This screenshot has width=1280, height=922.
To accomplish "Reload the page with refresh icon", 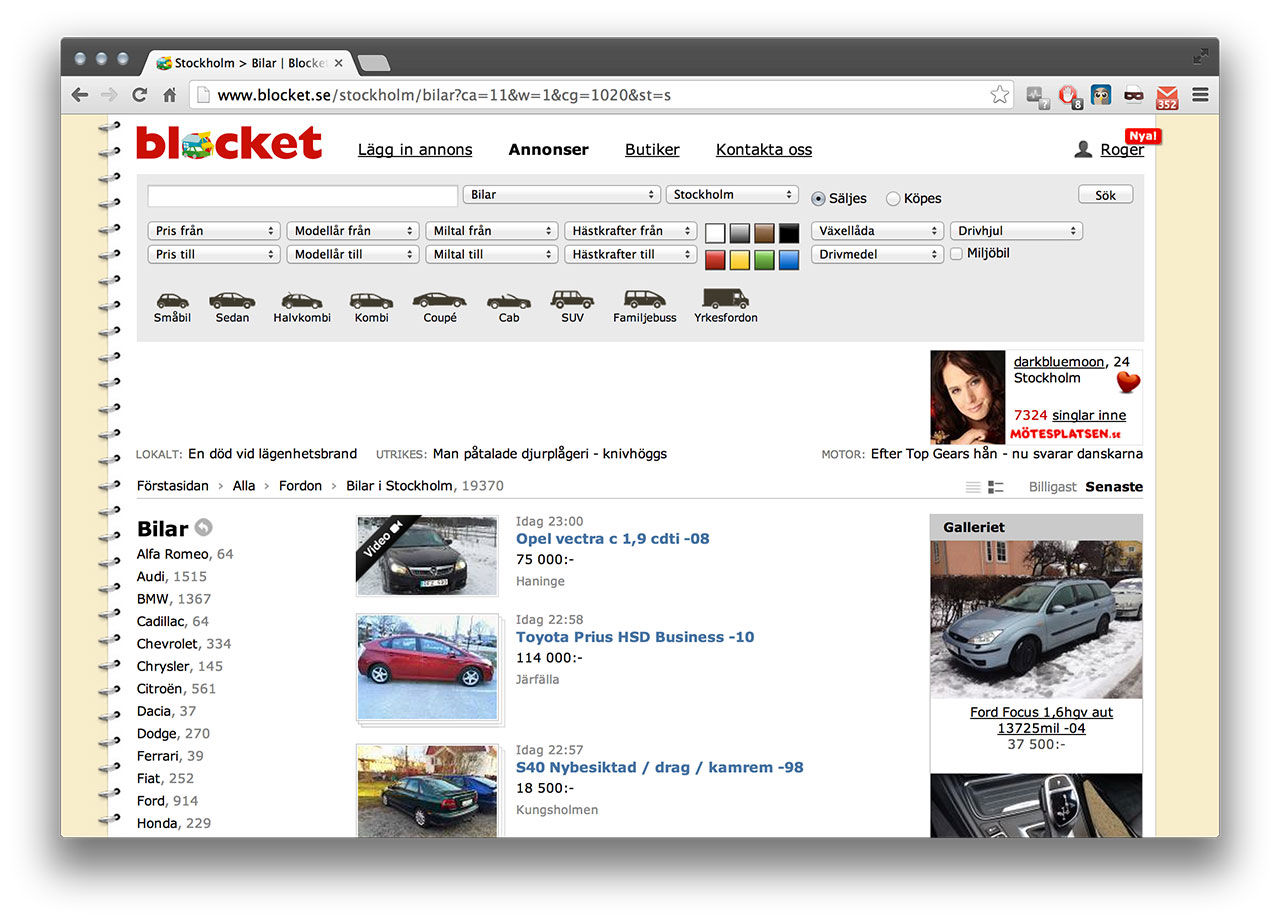I will [140, 95].
